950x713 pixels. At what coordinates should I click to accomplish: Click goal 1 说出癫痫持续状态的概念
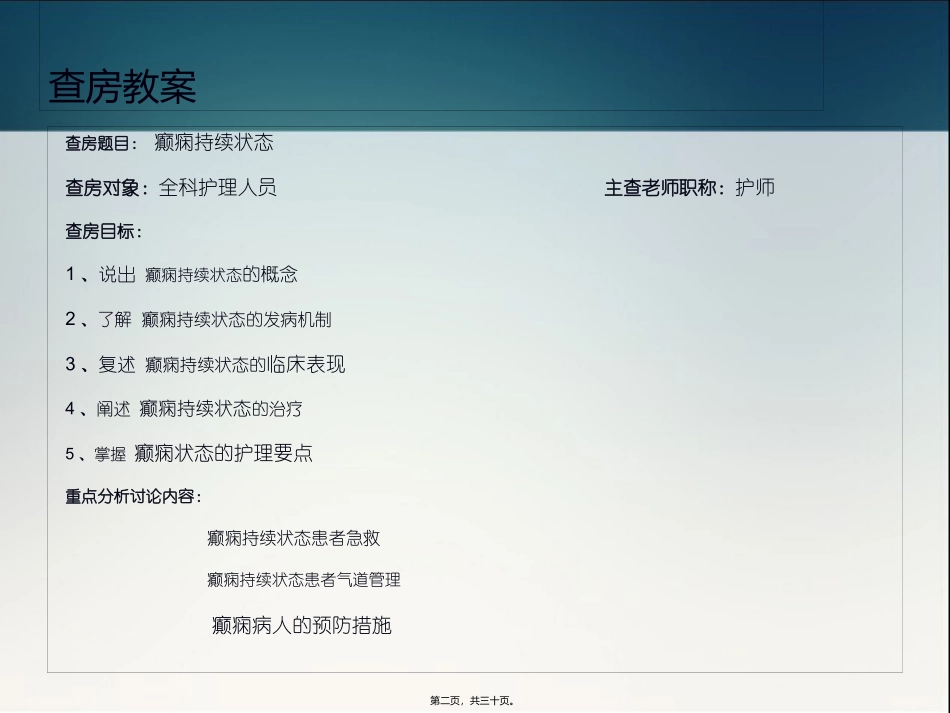[x=182, y=274]
